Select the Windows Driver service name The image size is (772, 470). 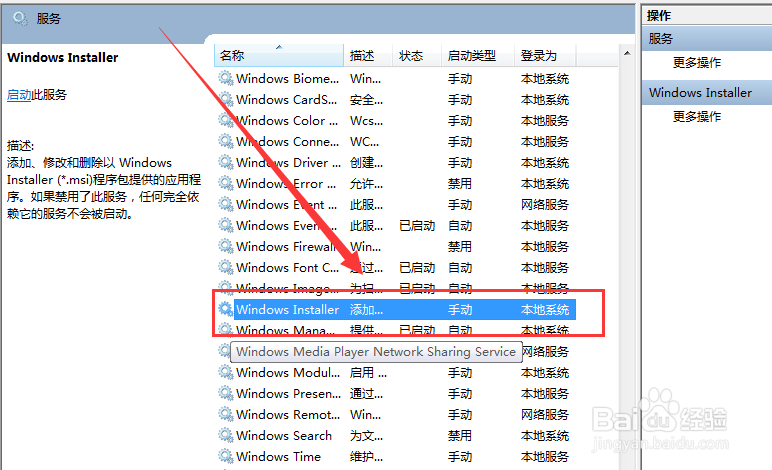click(x=289, y=163)
